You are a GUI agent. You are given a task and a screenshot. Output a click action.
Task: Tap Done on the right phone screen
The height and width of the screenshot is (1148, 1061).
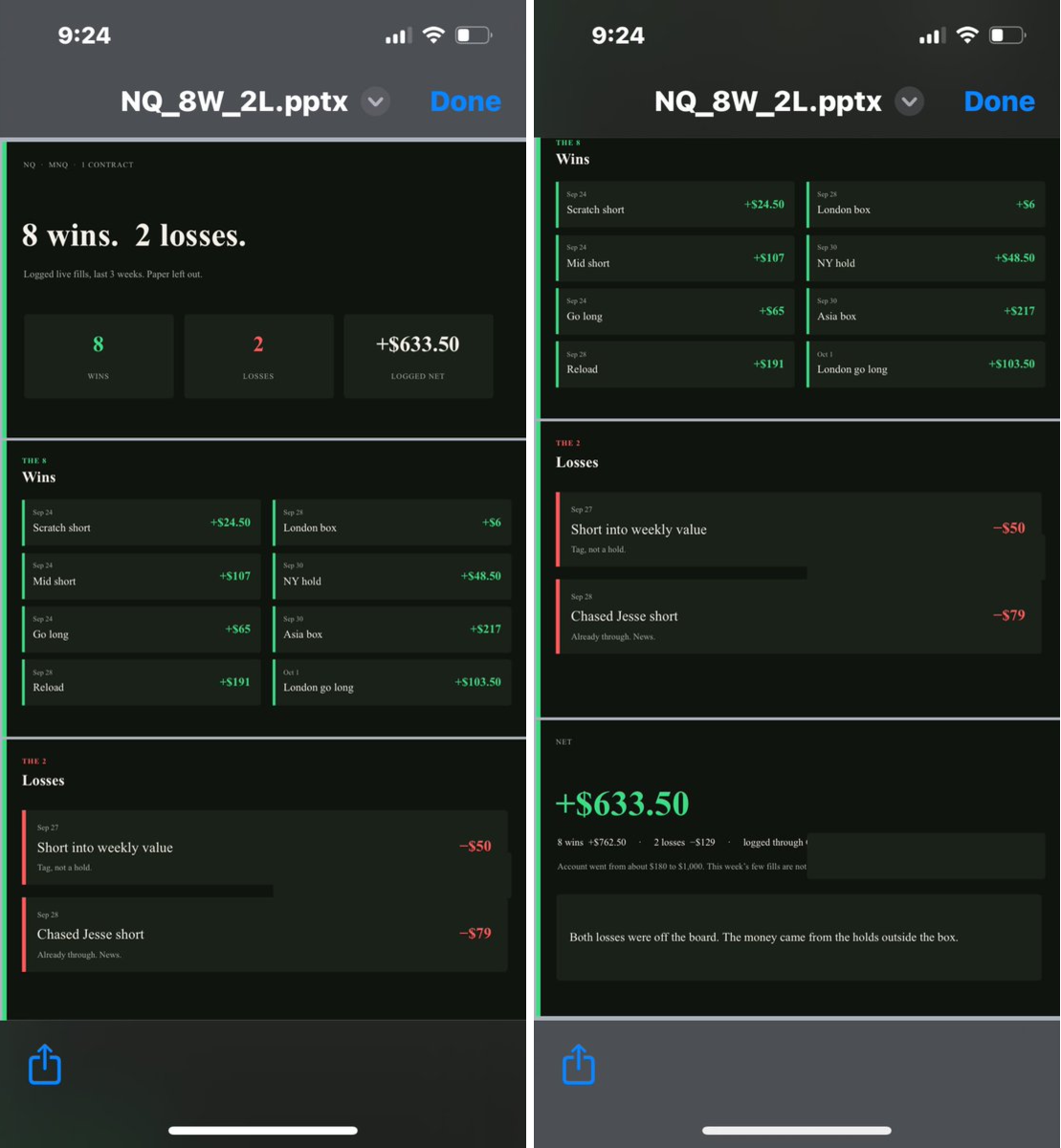click(x=1000, y=101)
